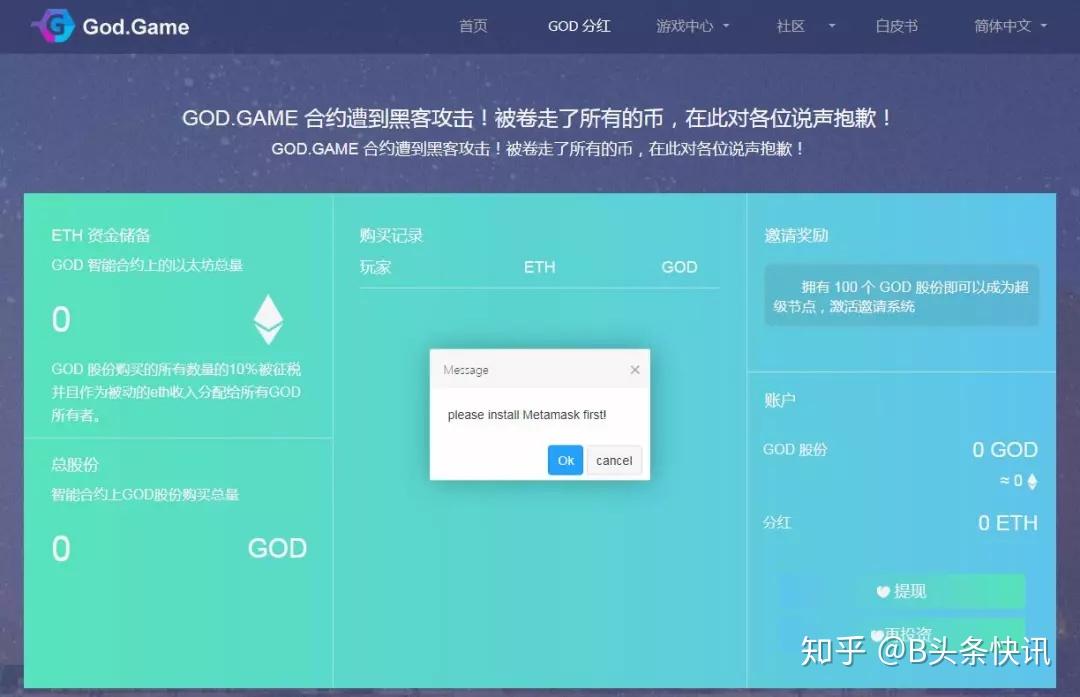Click the '0 ETH' dividend value
The width and height of the screenshot is (1080, 697).
(x=1008, y=523)
